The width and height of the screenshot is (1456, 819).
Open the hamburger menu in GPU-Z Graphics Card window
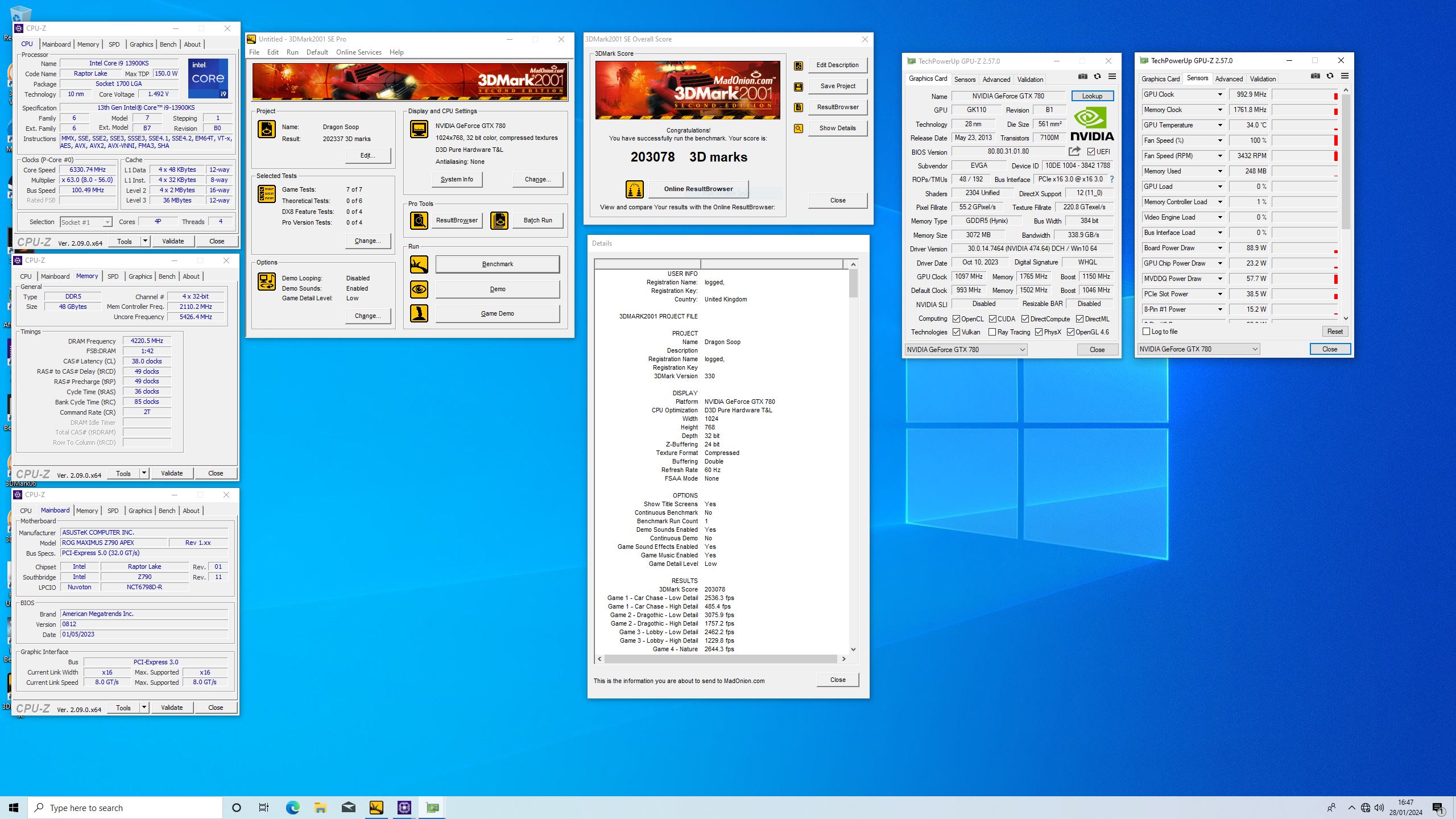tap(1112, 76)
